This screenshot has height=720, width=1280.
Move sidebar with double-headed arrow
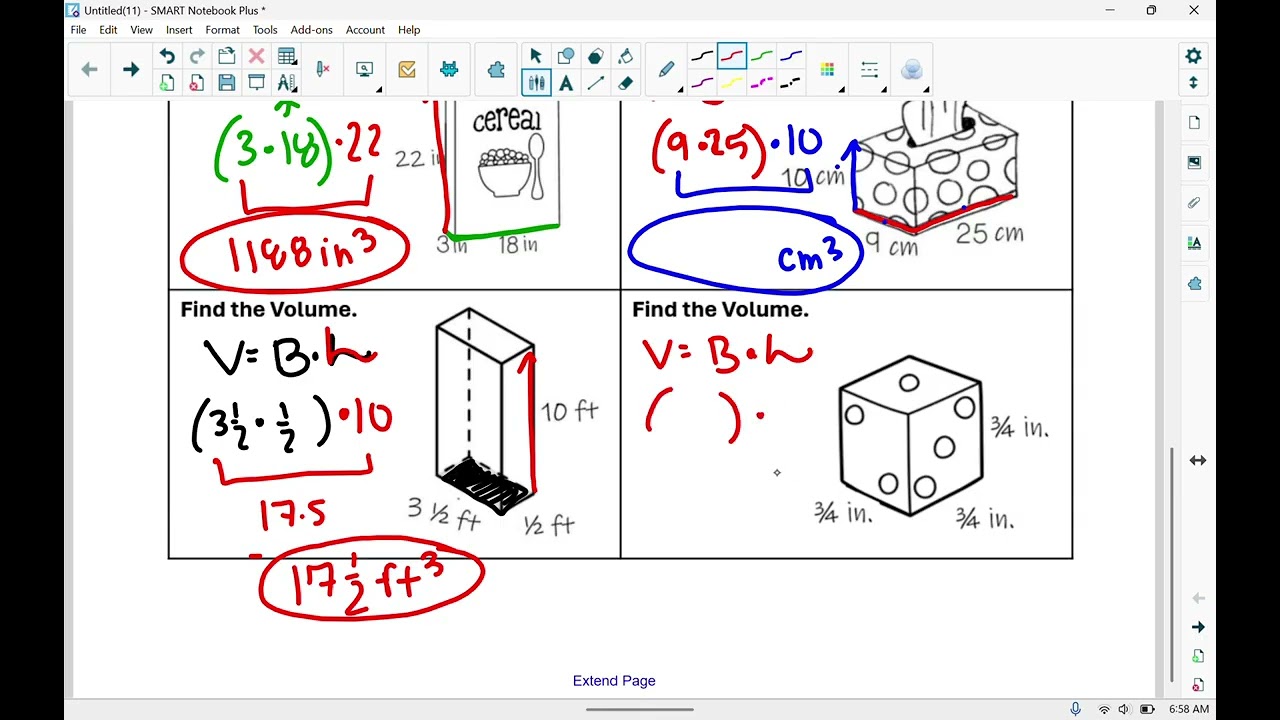(1197, 460)
